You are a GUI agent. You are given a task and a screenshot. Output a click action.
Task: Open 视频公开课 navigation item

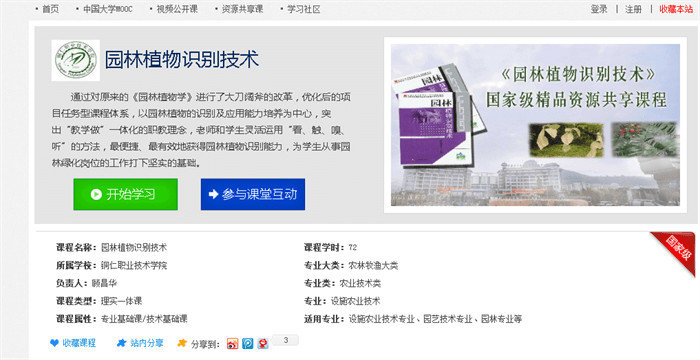(177, 9)
